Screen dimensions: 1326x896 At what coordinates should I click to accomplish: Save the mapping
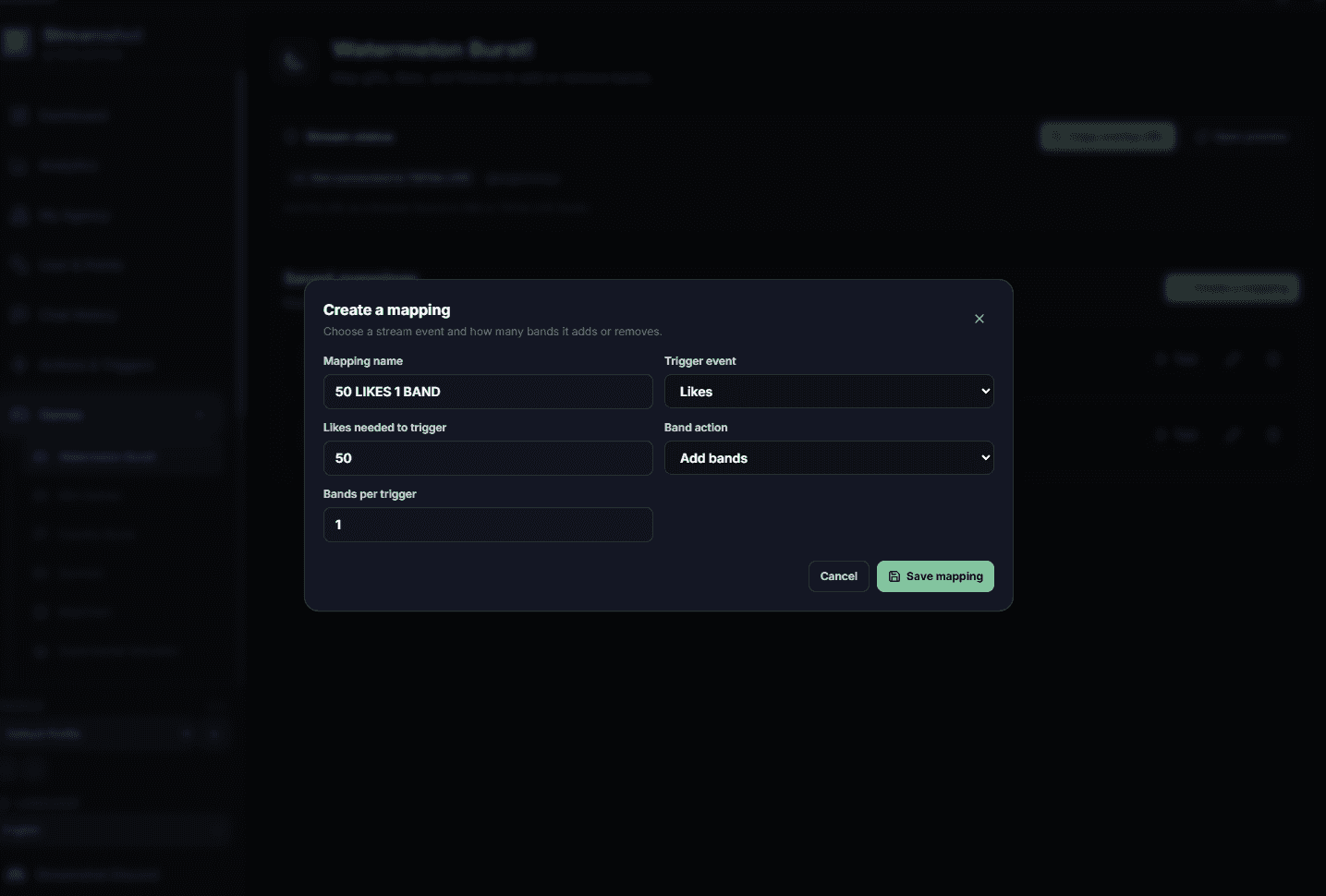935,576
